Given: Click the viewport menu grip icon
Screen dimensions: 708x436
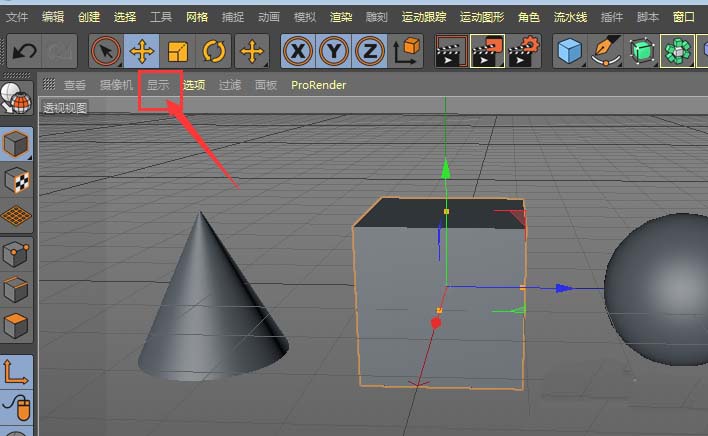Looking at the screenshot, I should point(49,84).
